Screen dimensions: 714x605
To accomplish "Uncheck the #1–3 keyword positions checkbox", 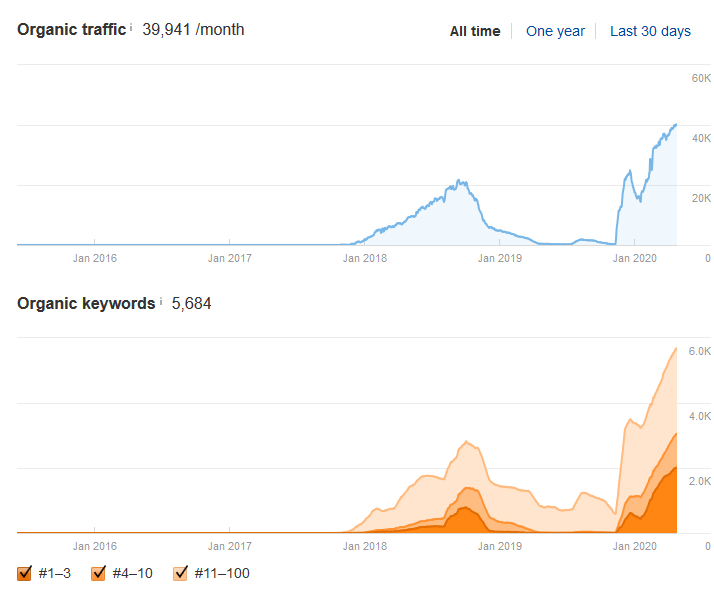I will [24, 573].
